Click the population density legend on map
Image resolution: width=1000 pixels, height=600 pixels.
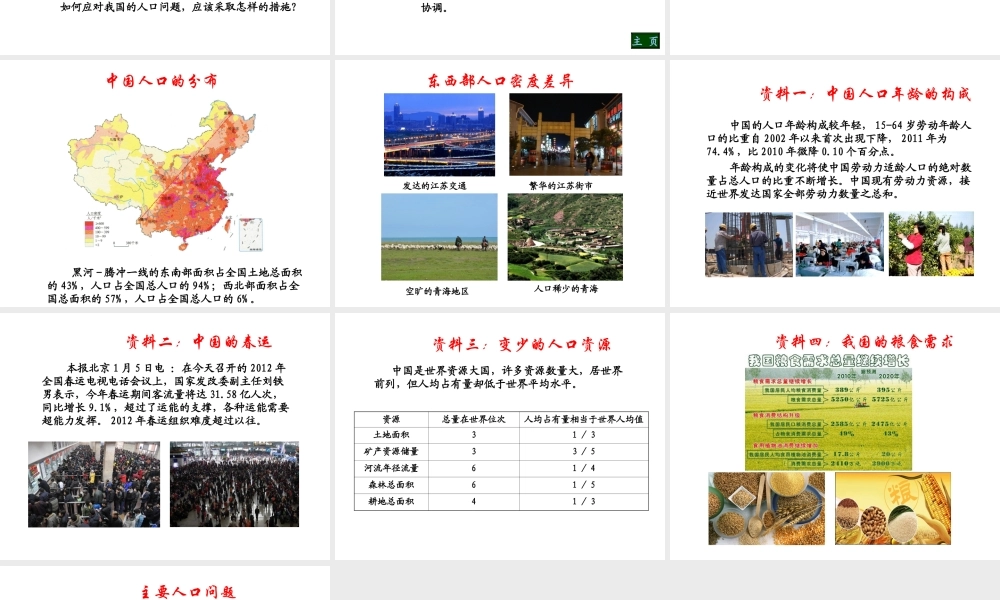[96, 232]
